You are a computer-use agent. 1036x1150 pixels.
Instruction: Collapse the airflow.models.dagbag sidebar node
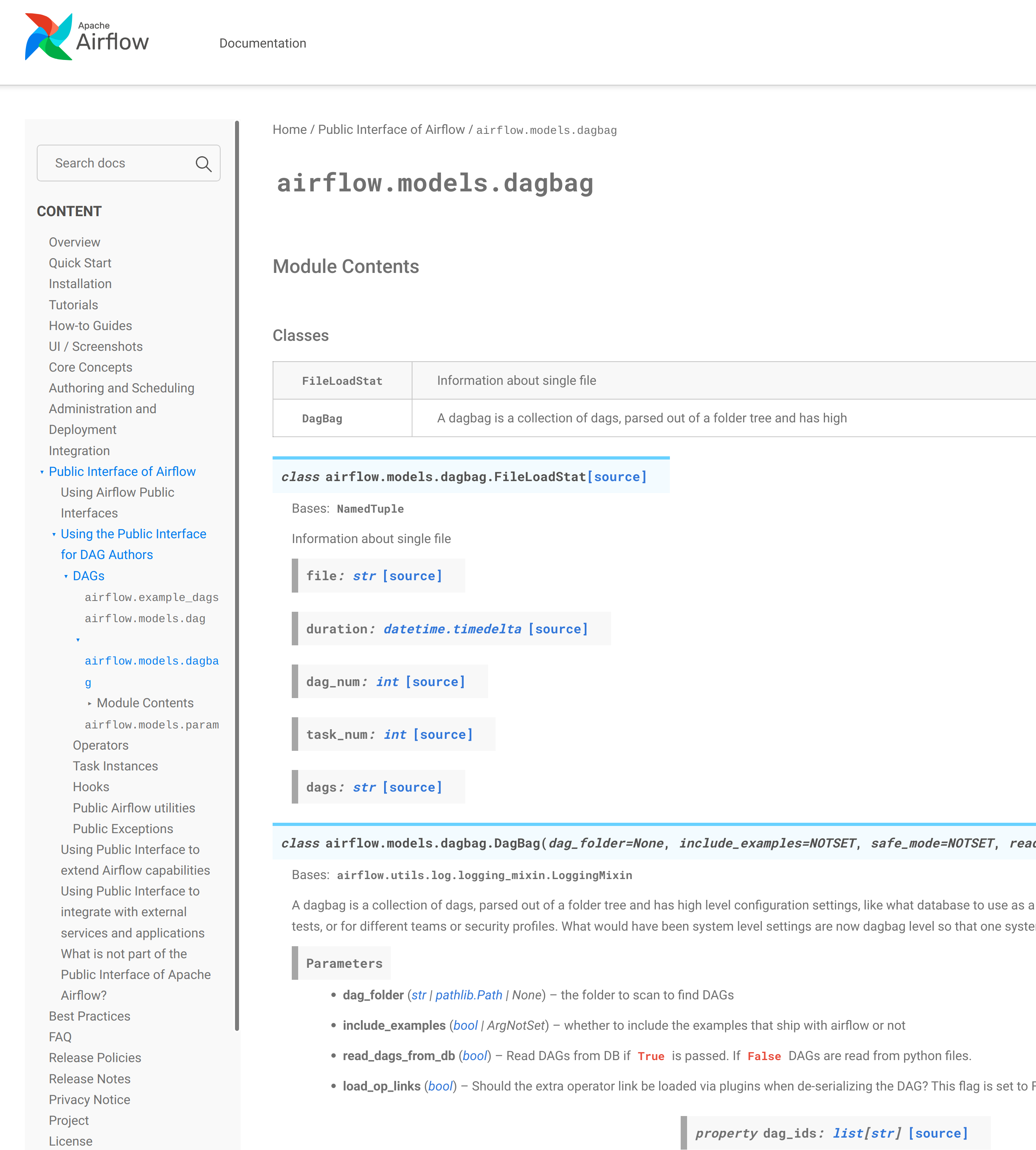pyautogui.click(x=78, y=640)
